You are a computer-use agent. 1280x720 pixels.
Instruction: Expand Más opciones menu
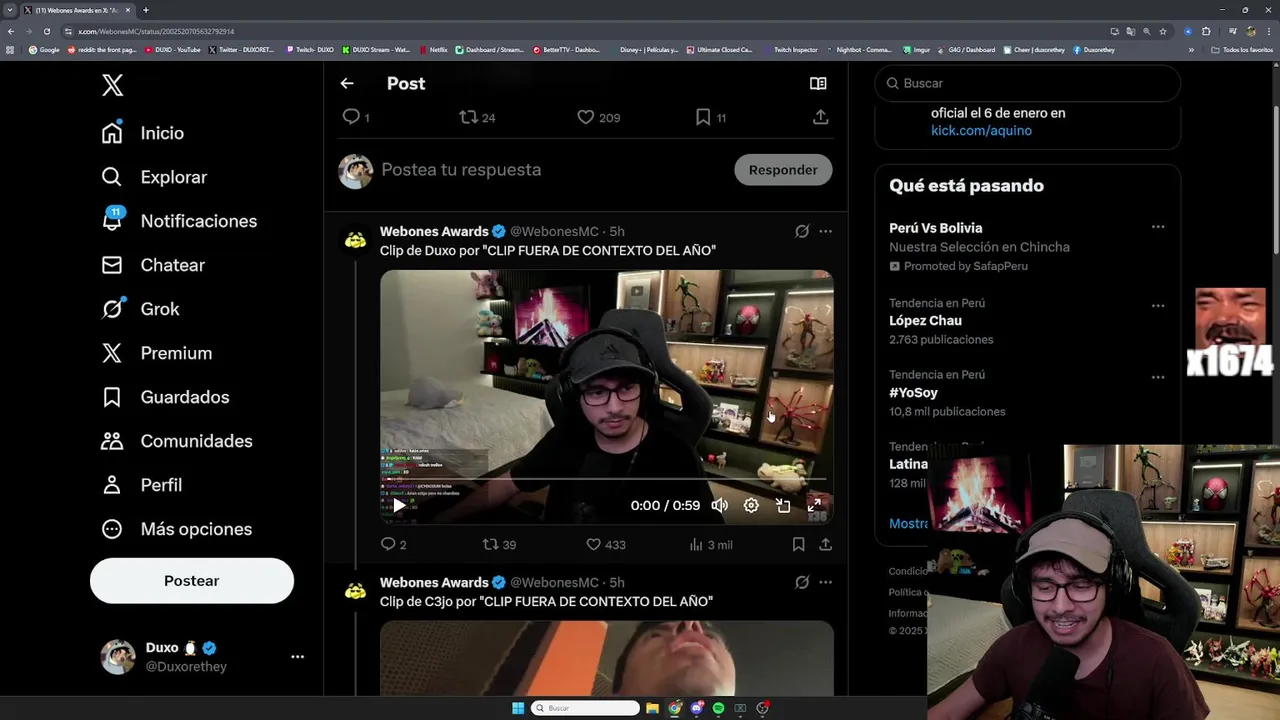tap(177, 529)
